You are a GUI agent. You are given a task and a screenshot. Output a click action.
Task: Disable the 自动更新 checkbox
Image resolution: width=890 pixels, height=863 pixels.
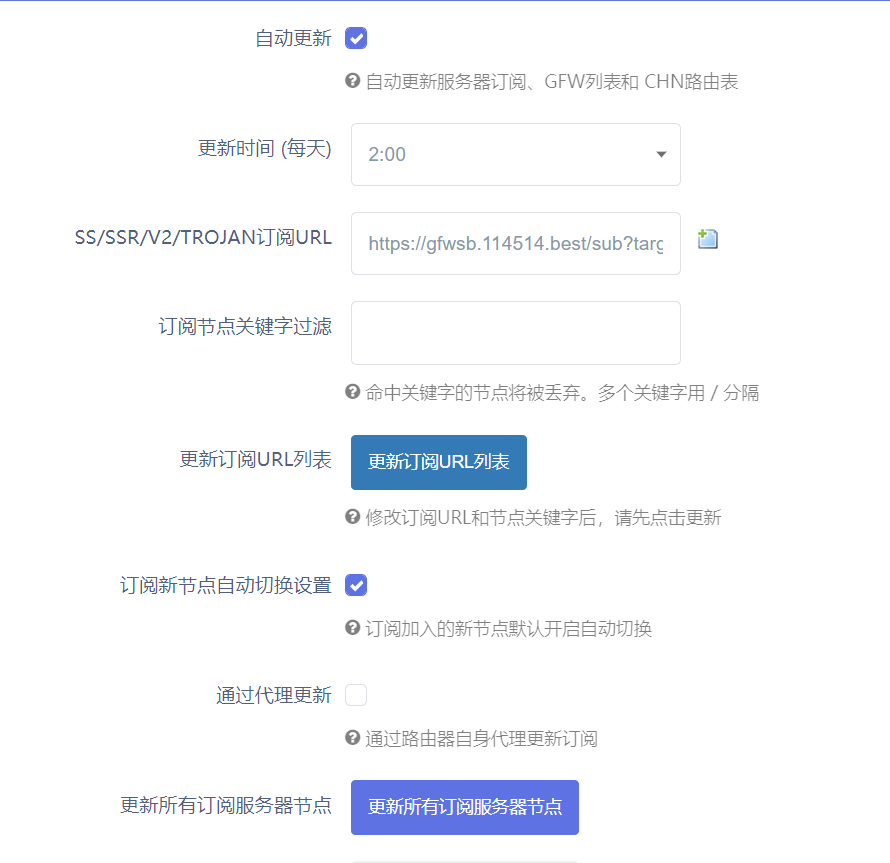coord(356,38)
